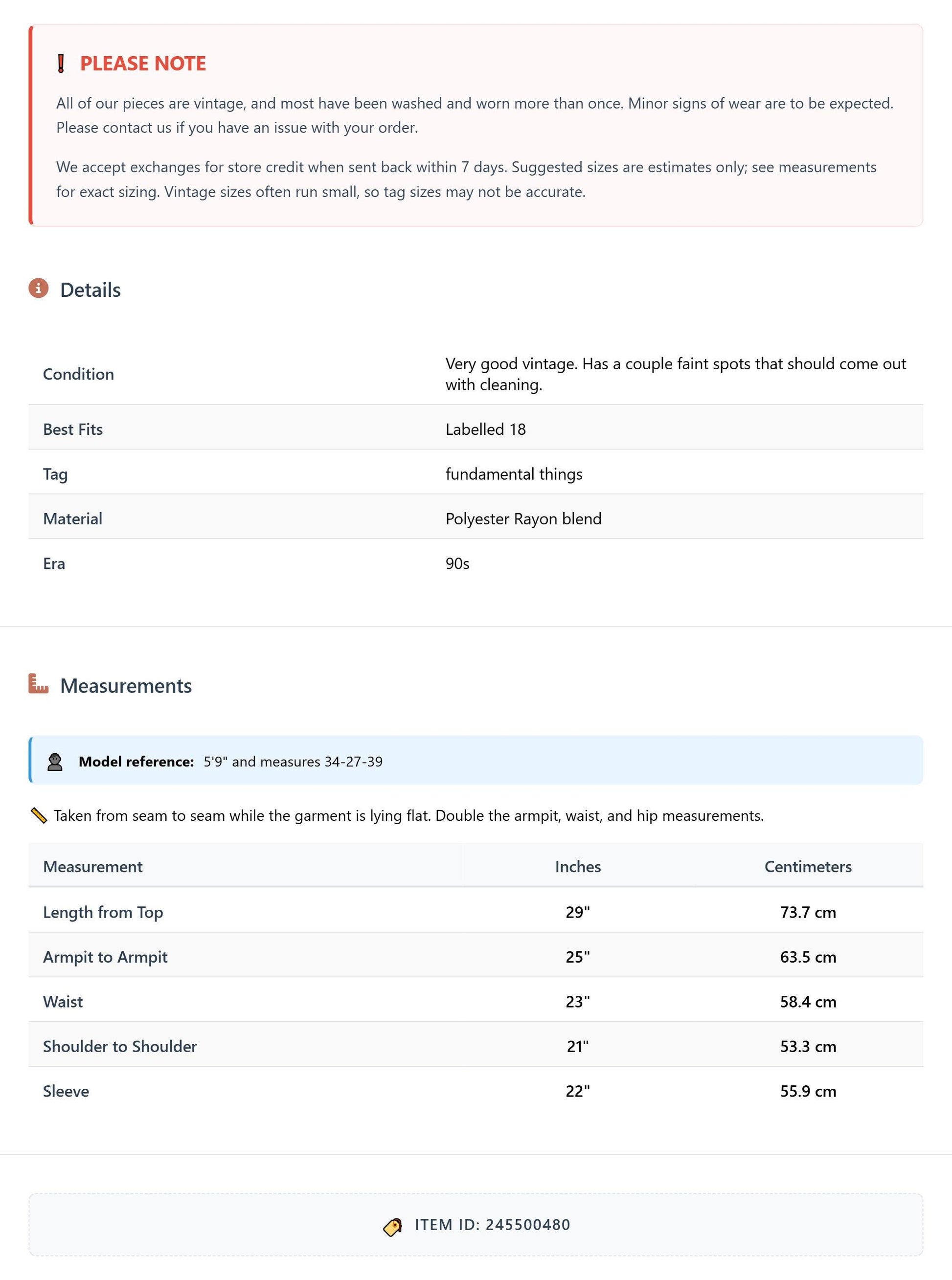Click the Details info circle icon
This screenshot has width=952, height=1280.
click(39, 288)
